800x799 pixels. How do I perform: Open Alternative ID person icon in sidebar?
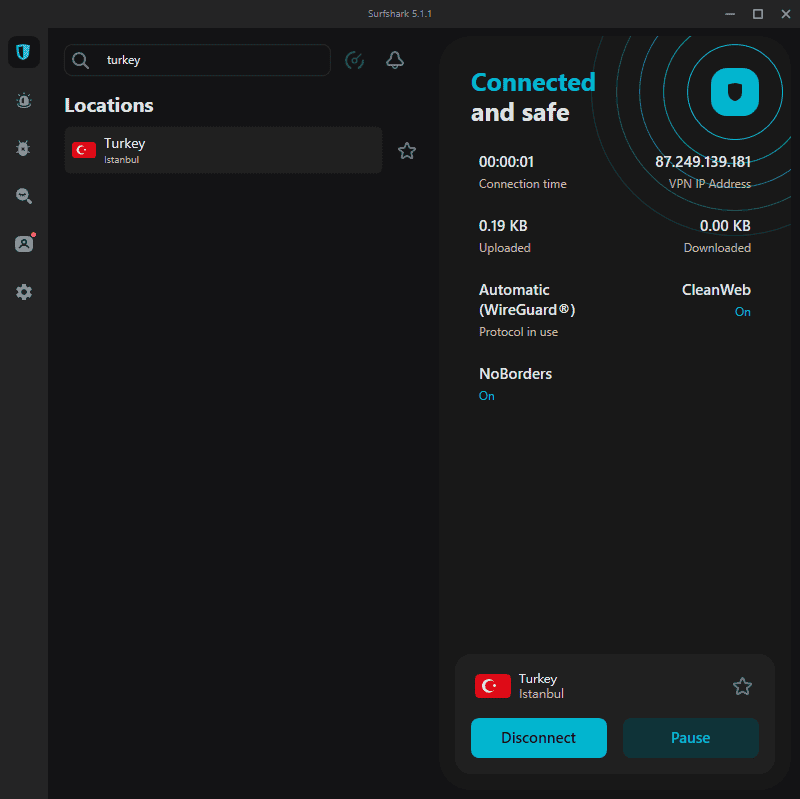tap(24, 243)
